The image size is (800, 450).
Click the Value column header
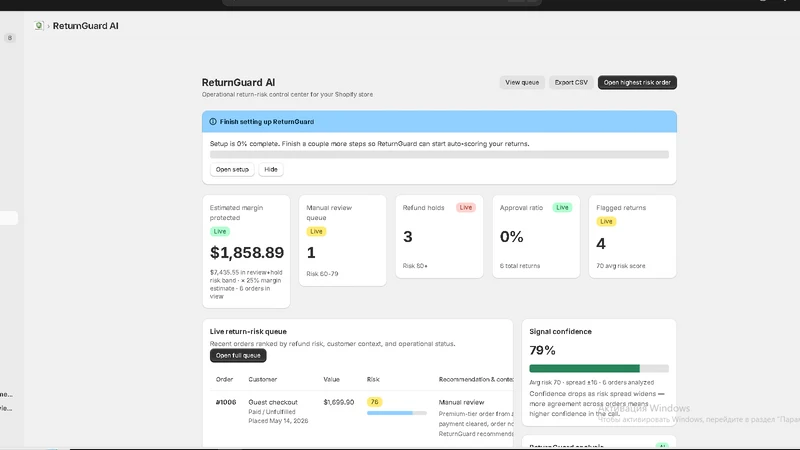point(331,380)
